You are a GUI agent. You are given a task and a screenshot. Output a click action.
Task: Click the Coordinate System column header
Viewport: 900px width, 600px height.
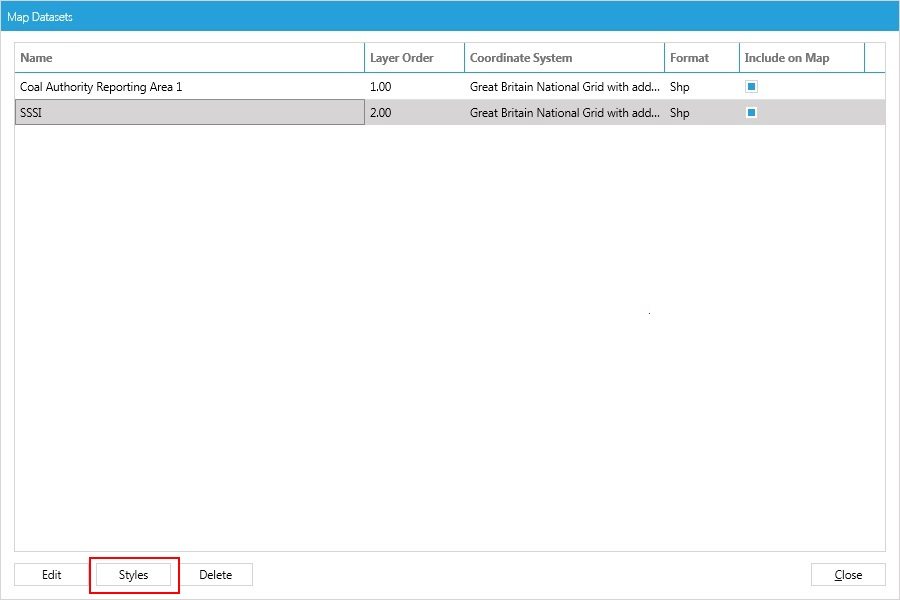[521, 57]
